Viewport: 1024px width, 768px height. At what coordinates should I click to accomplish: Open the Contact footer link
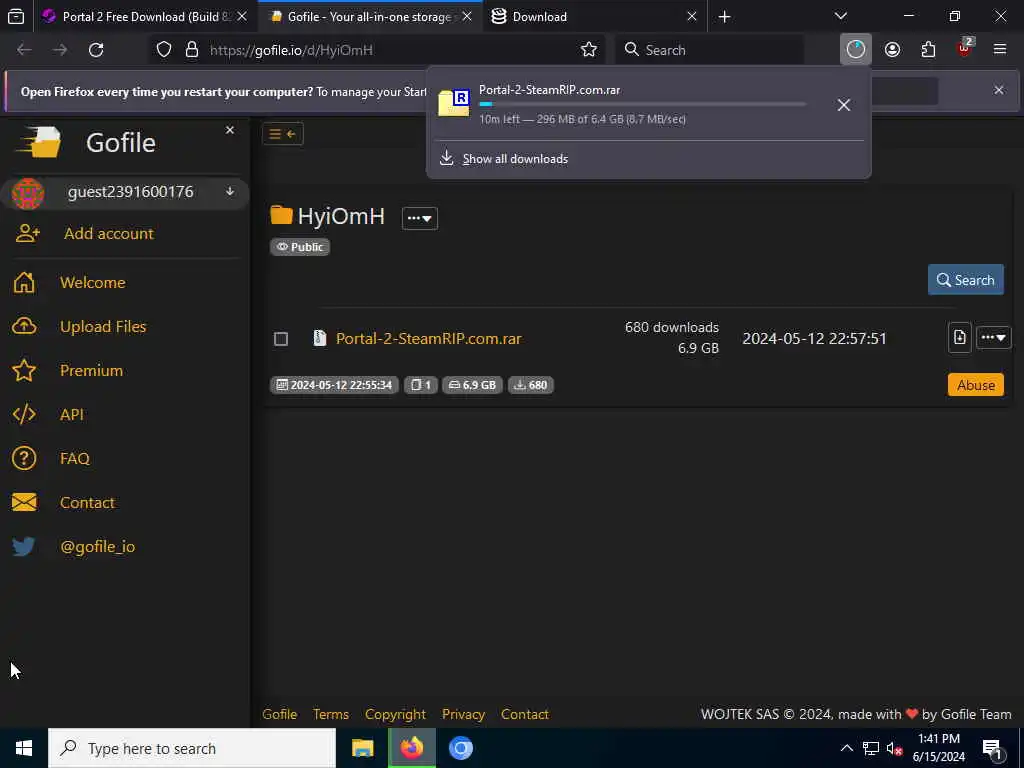524,714
